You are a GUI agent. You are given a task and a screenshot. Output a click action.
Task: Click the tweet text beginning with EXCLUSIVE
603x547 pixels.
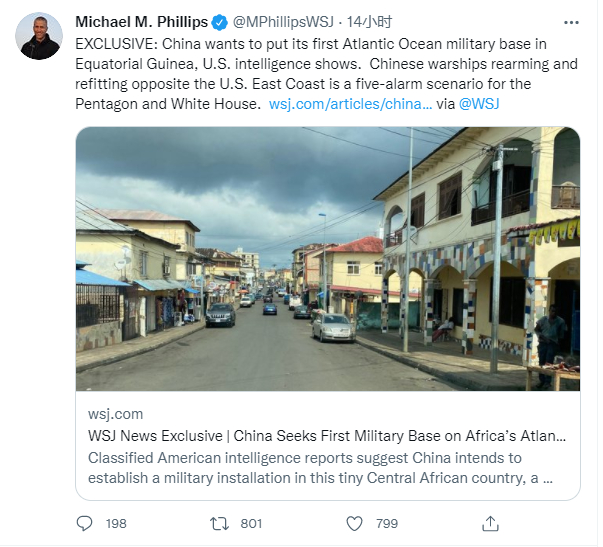300,65
